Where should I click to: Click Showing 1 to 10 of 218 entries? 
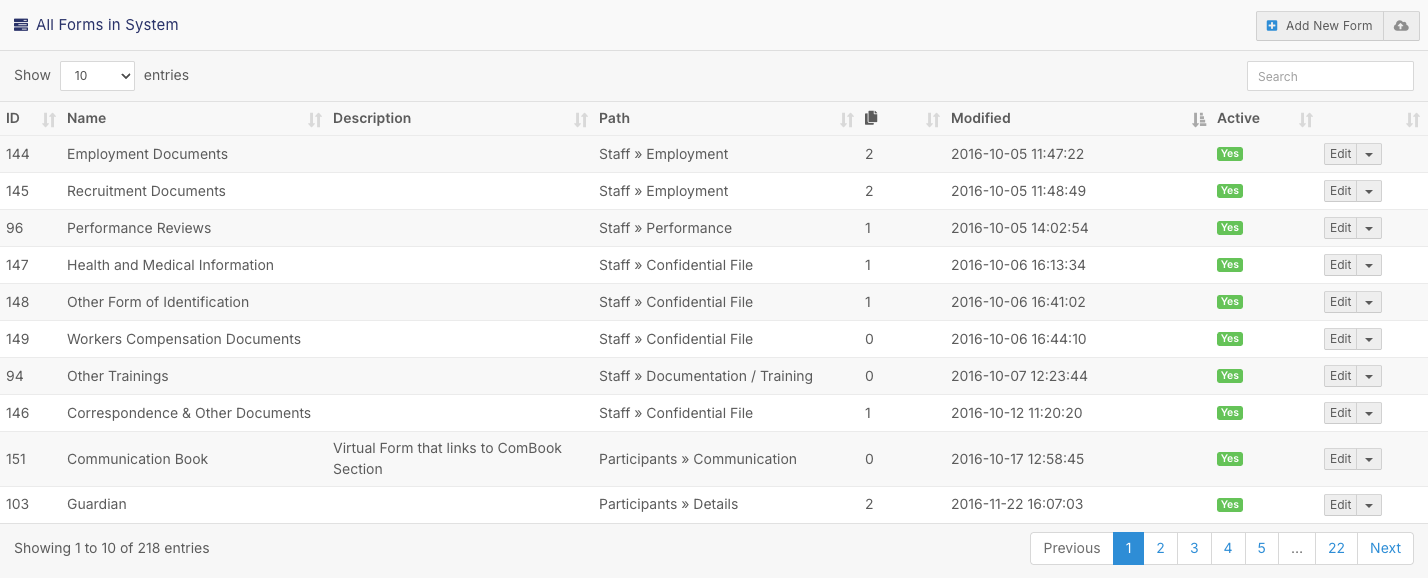coord(112,548)
